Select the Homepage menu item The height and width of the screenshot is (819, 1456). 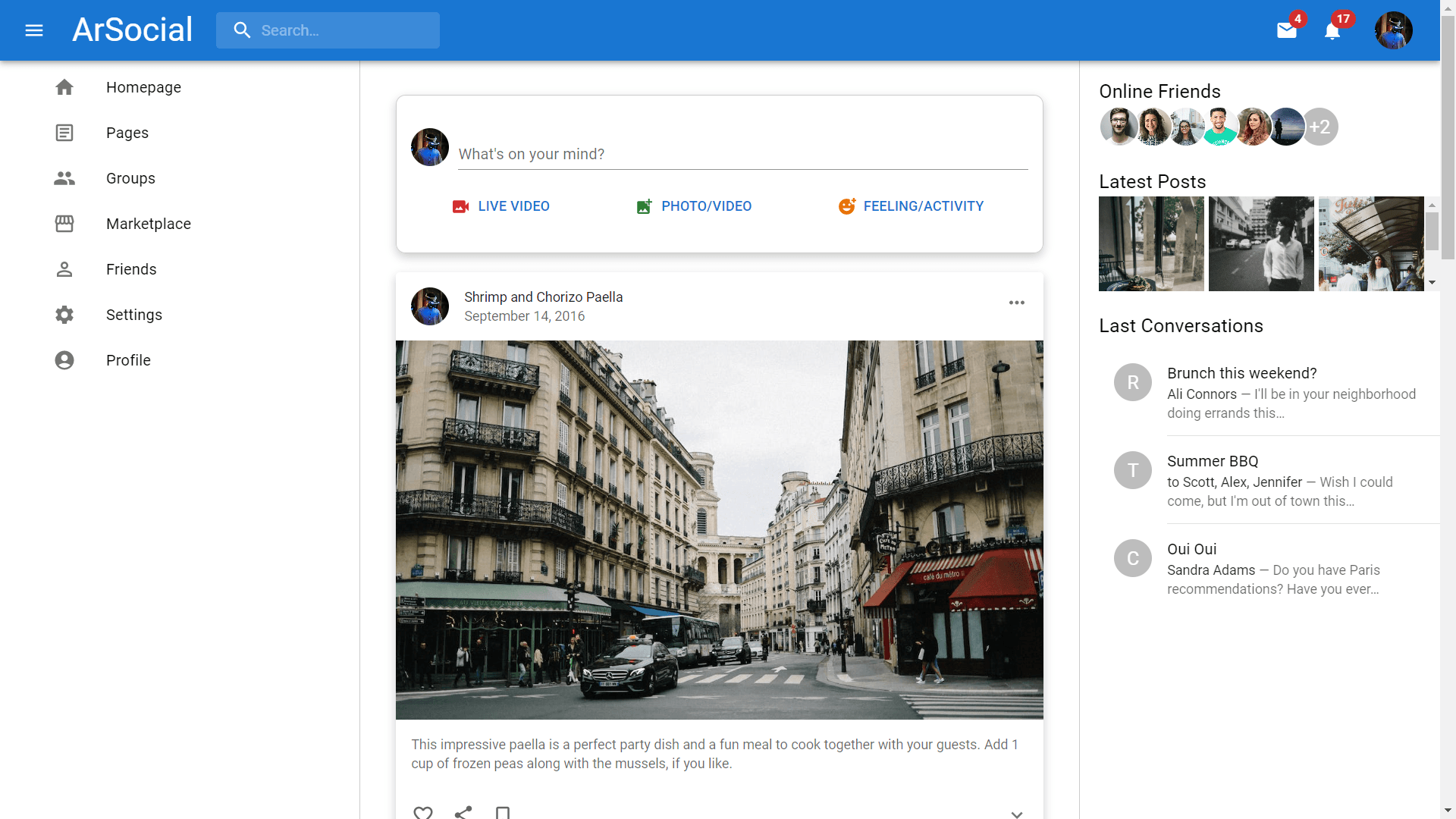click(x=143, y=87)
